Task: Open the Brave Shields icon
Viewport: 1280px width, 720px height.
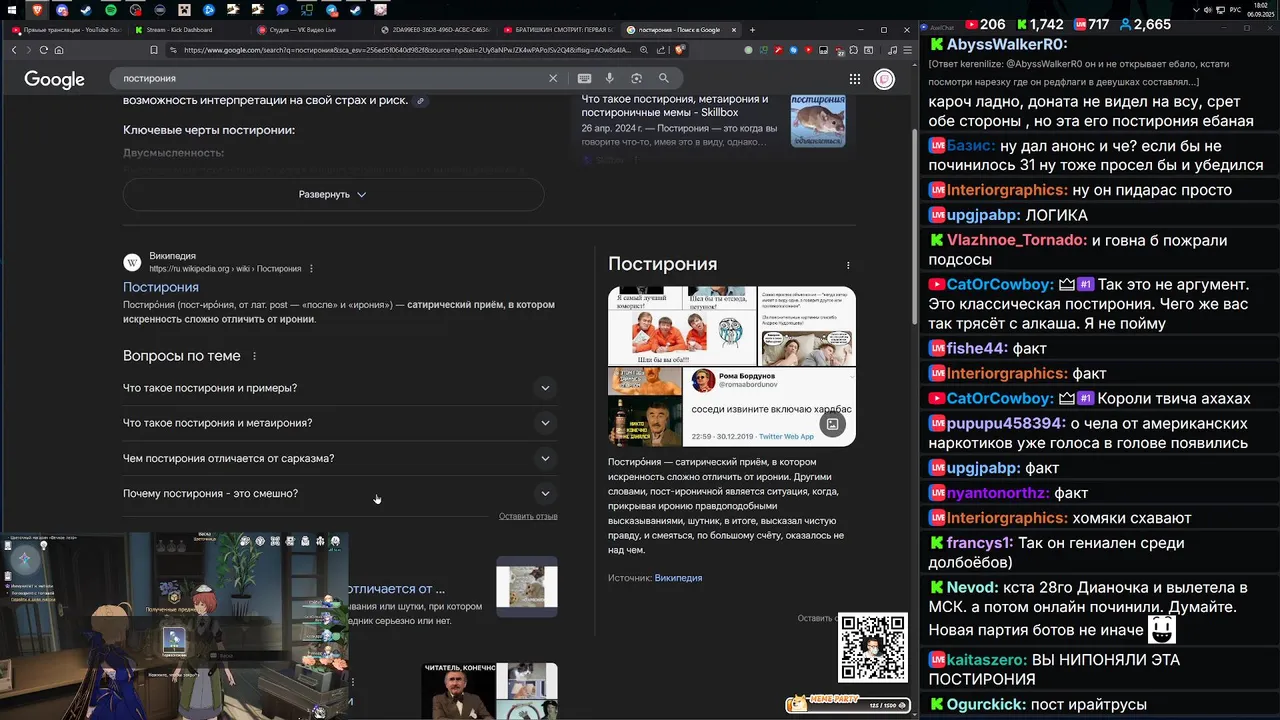Action: tap(680, 50)
